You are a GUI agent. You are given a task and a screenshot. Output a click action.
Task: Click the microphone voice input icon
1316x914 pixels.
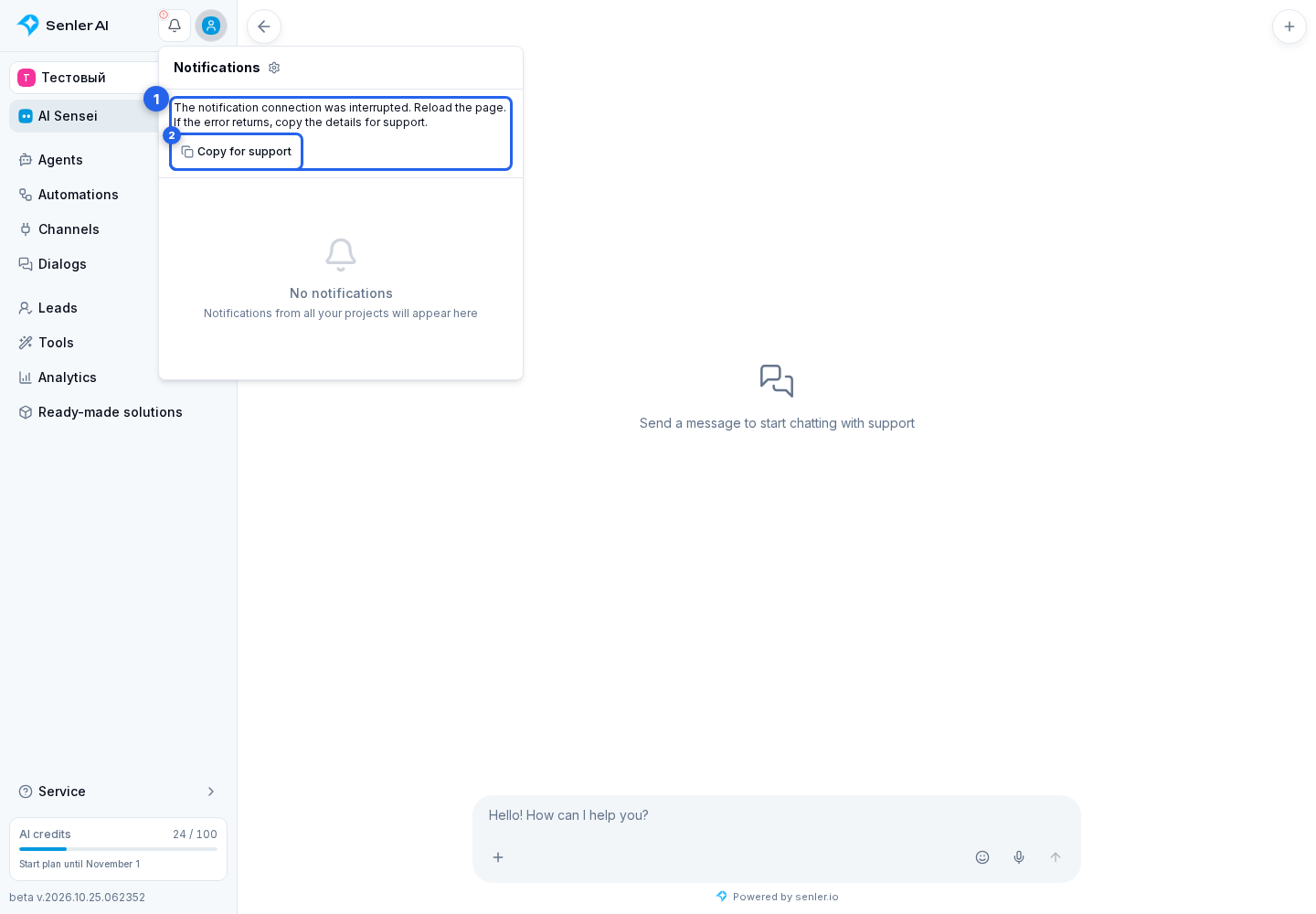pos(1019,857)
